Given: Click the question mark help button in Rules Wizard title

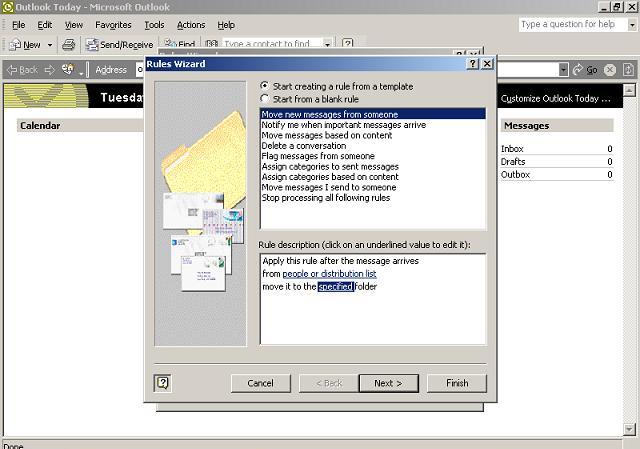Looking at the screenshot, I should point(473,64).
